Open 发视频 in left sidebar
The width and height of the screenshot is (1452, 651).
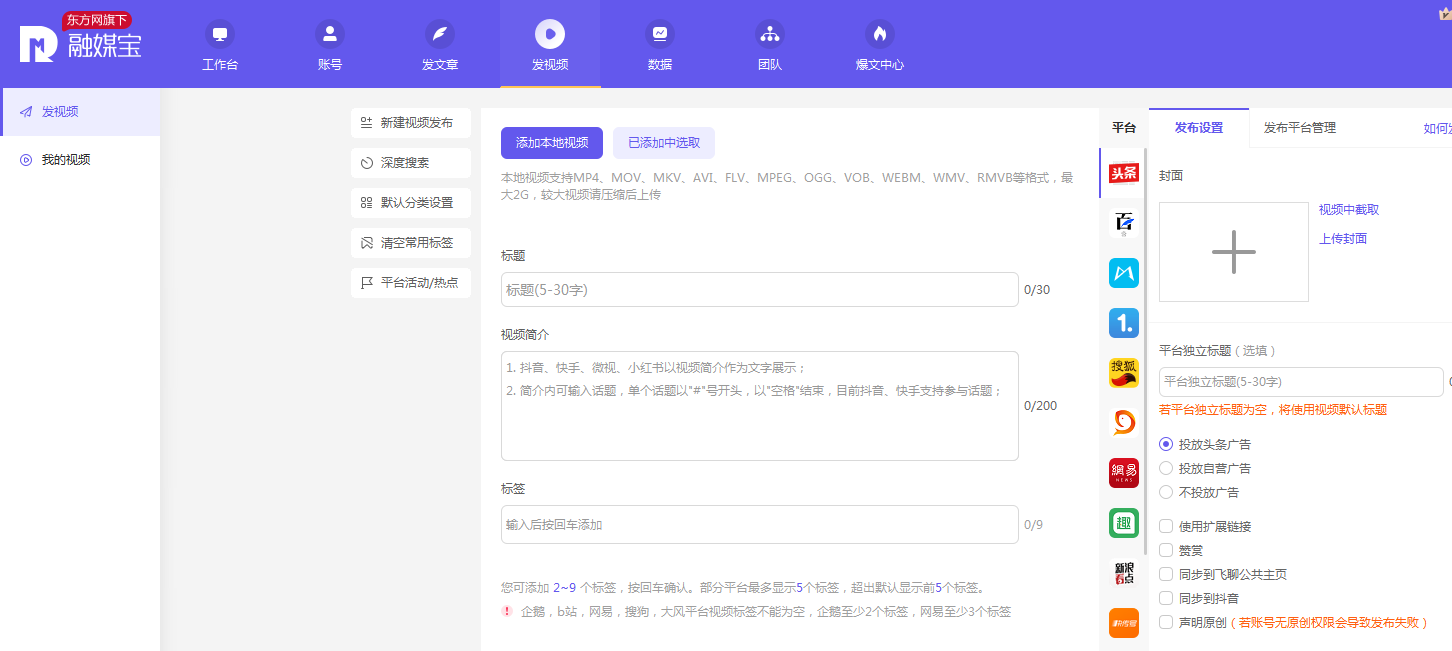tap(80, 112)
